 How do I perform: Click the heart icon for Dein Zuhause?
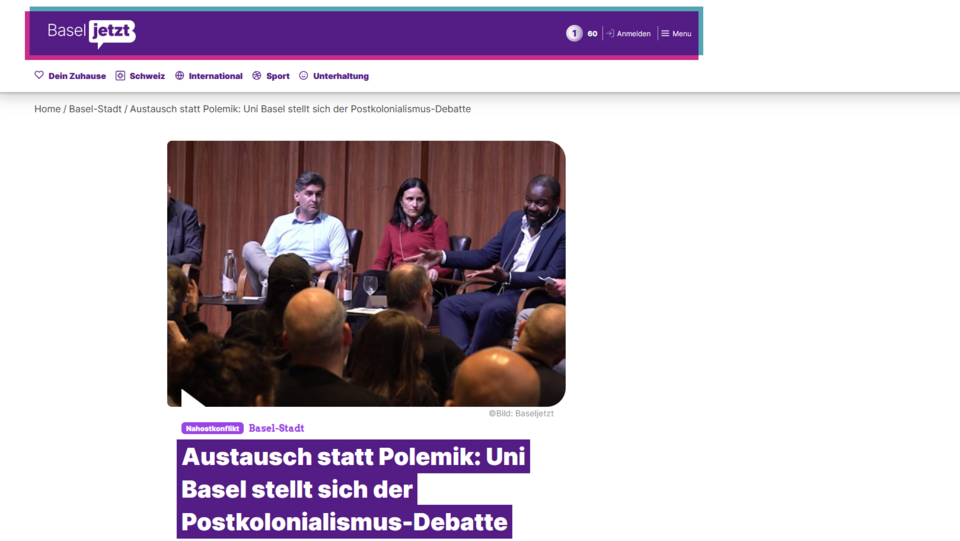[x=39, y=76]
